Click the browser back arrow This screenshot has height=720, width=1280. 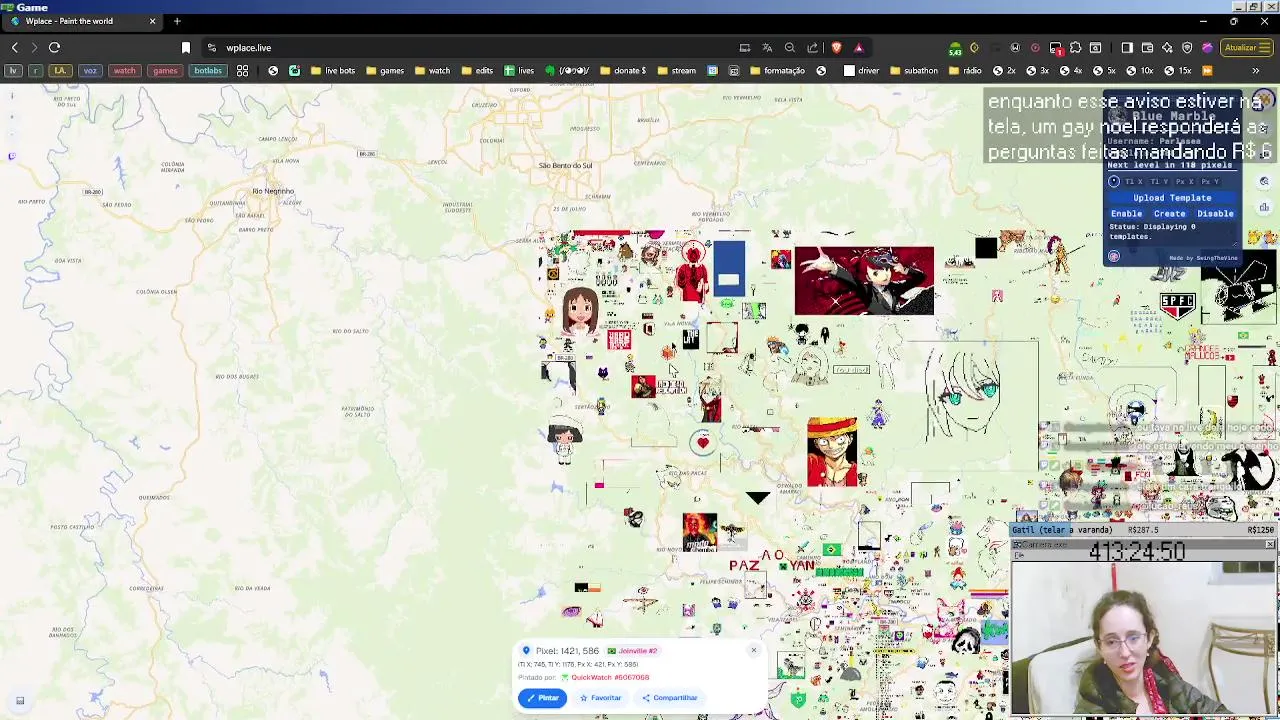coord(15,47)
